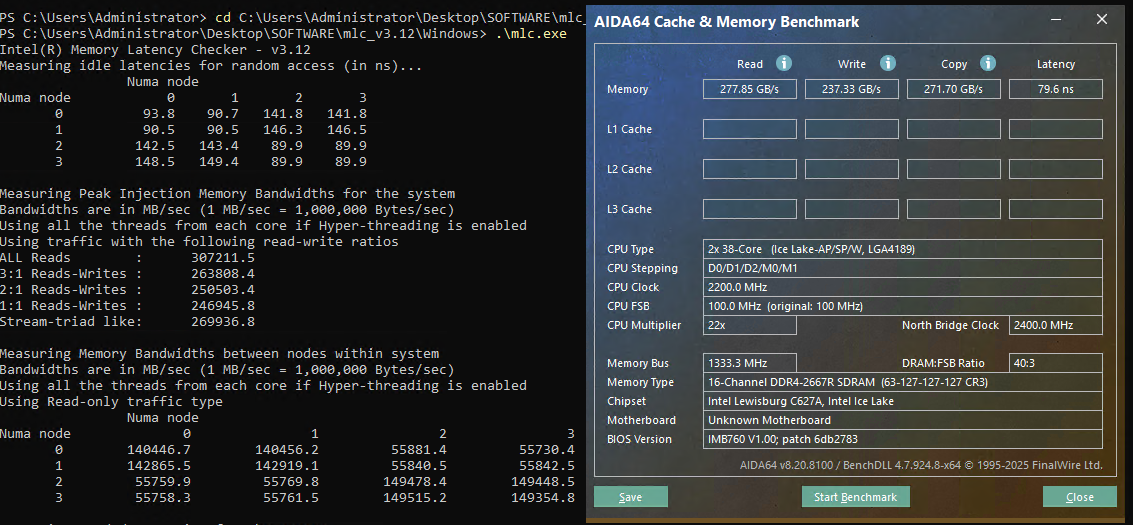
Task: Click the Read info icon
Action: (783, 64)
